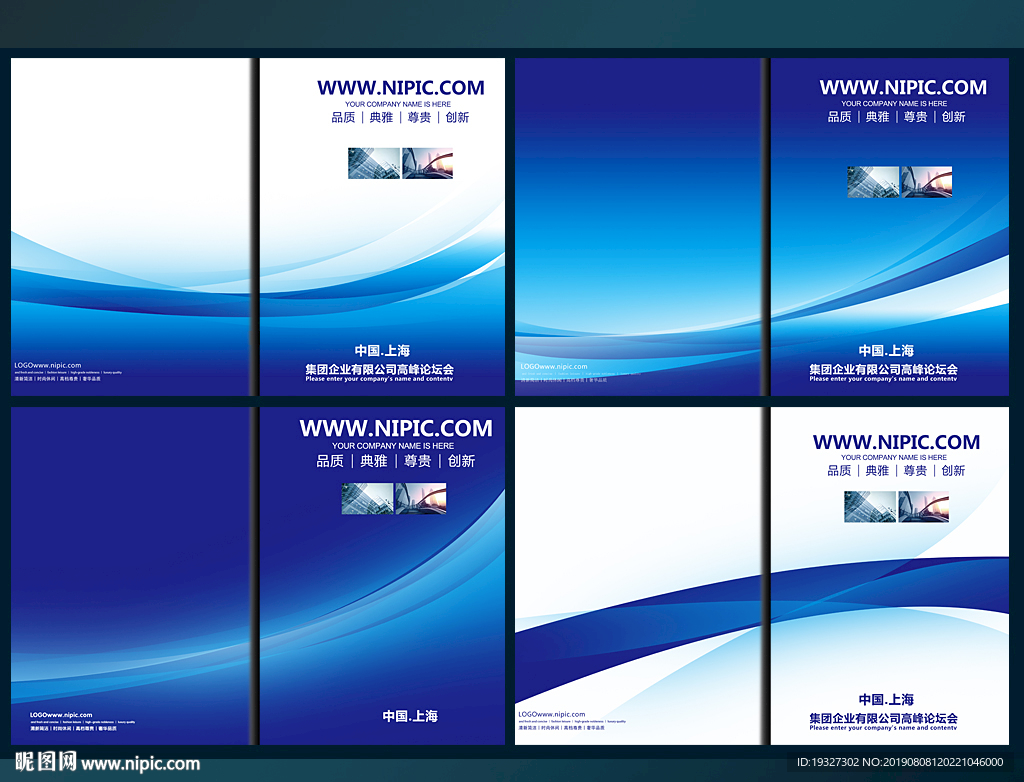The width and height of the screenshot is (1024, 782).
Task: Click WWW.NIPIC.COM title on dark navy cover
Action: tap(396, 429)
